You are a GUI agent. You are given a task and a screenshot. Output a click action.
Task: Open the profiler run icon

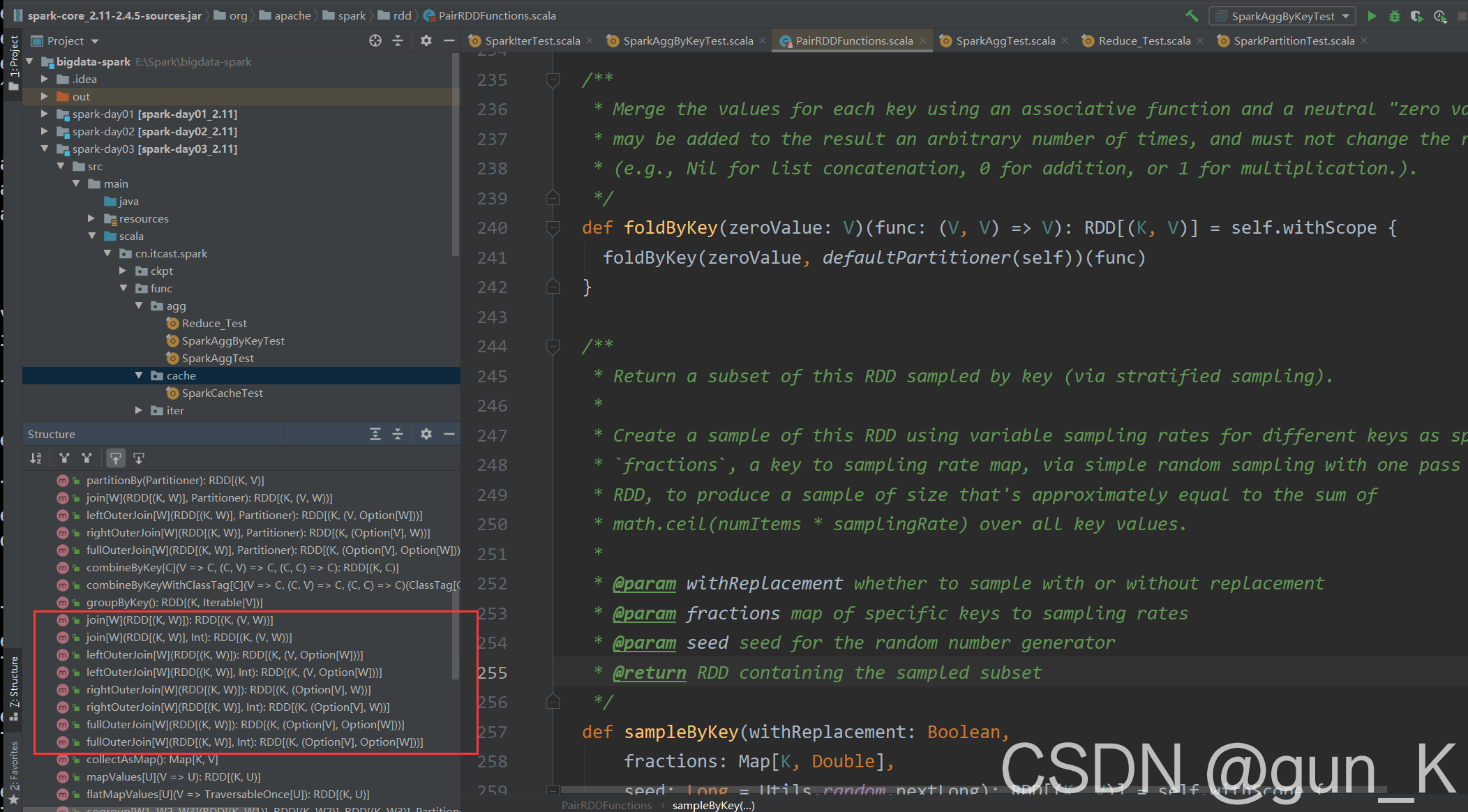pyautogui.click(x=1440, y=15)
